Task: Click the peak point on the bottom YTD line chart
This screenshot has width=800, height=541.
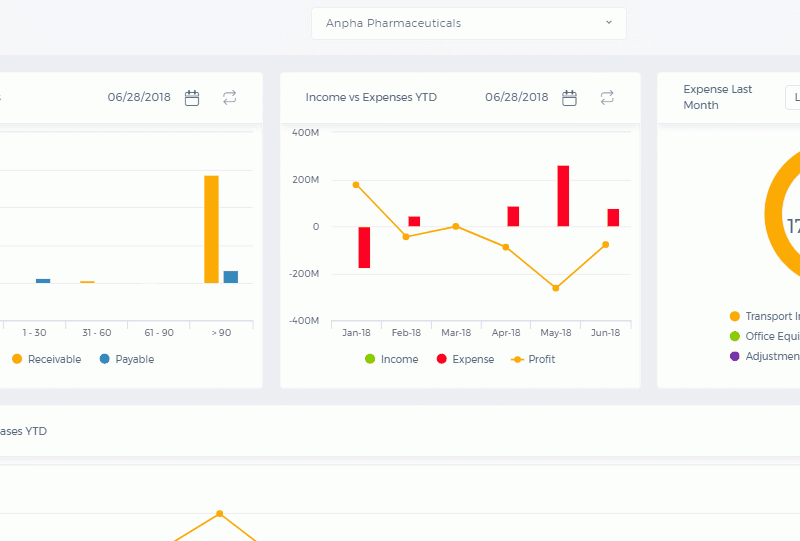Action: click(220, 513)
